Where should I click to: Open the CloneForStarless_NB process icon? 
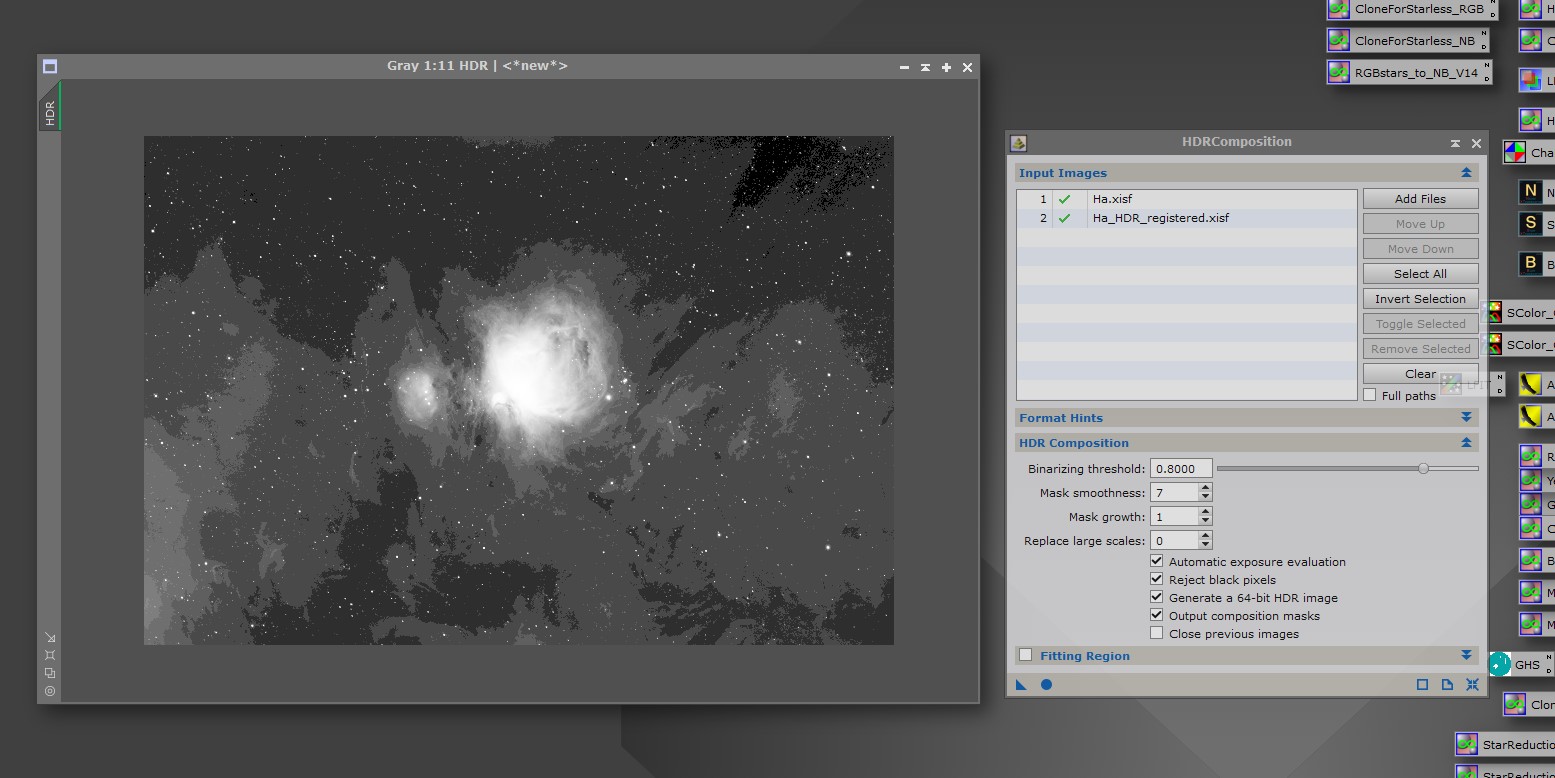pyautogui.click(x=1409, y=41)
